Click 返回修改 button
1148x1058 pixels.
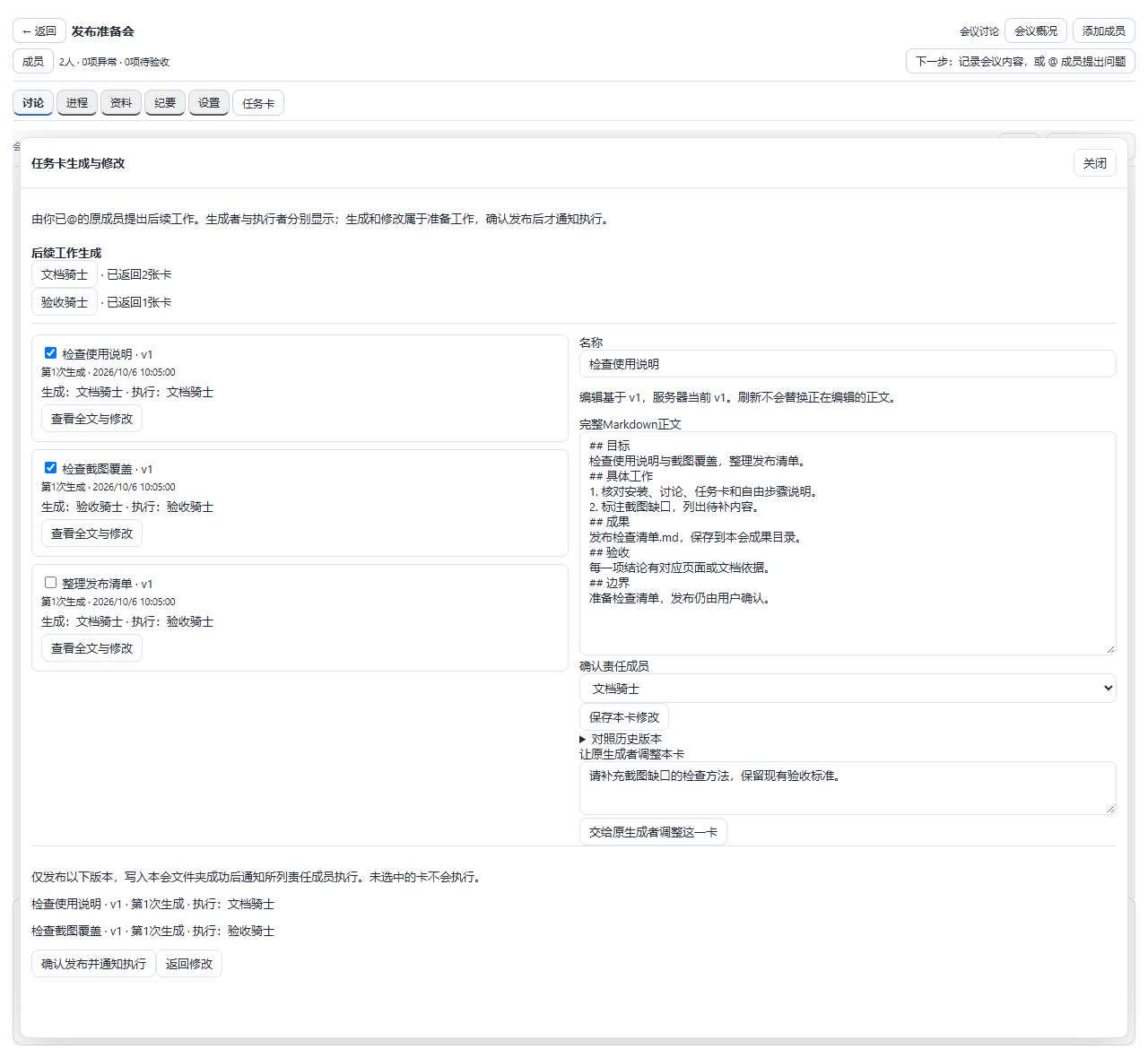189,964
